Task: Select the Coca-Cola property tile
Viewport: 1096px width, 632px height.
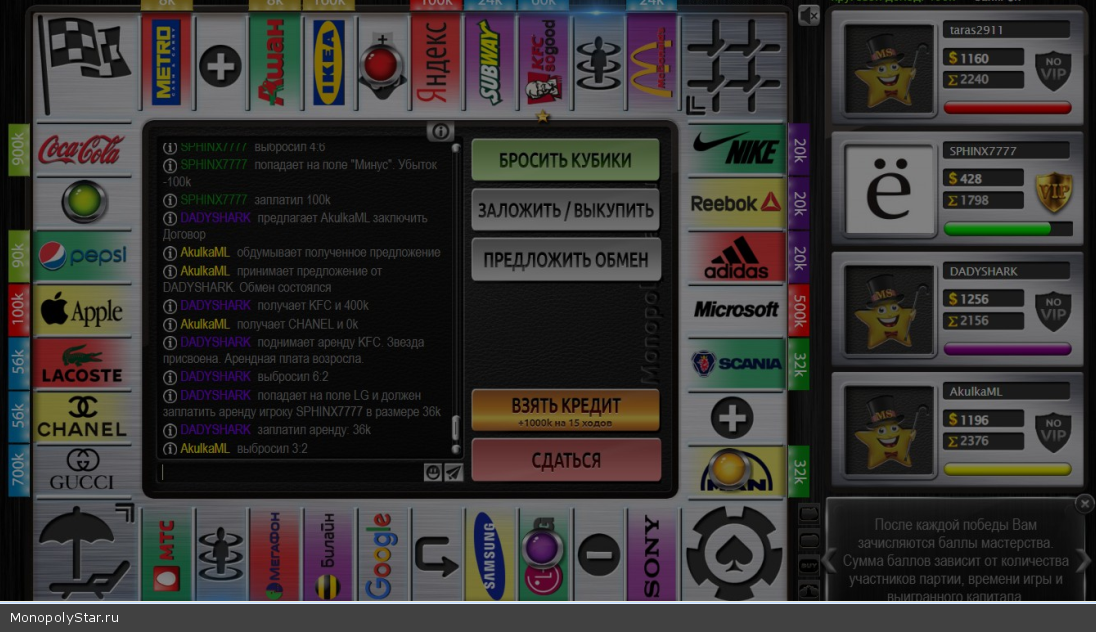Action: click(82, 149)
